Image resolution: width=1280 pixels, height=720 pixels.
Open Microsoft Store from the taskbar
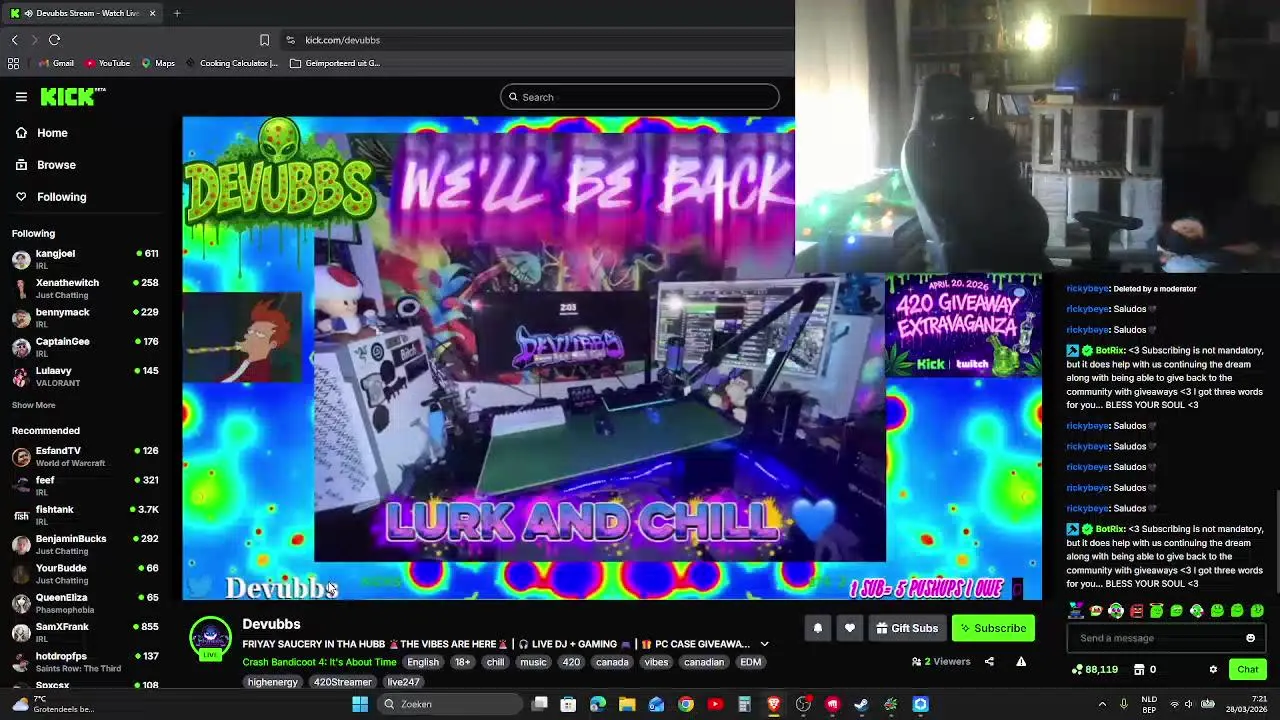[568, 704]
